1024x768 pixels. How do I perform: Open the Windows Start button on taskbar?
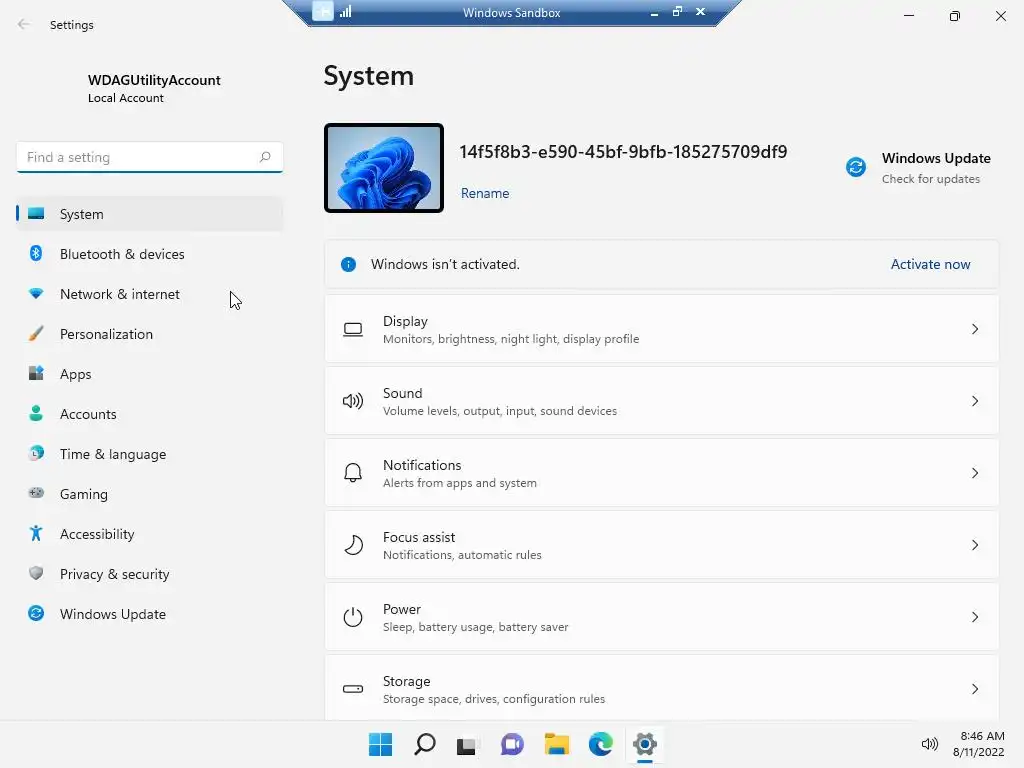pos(380,744)
